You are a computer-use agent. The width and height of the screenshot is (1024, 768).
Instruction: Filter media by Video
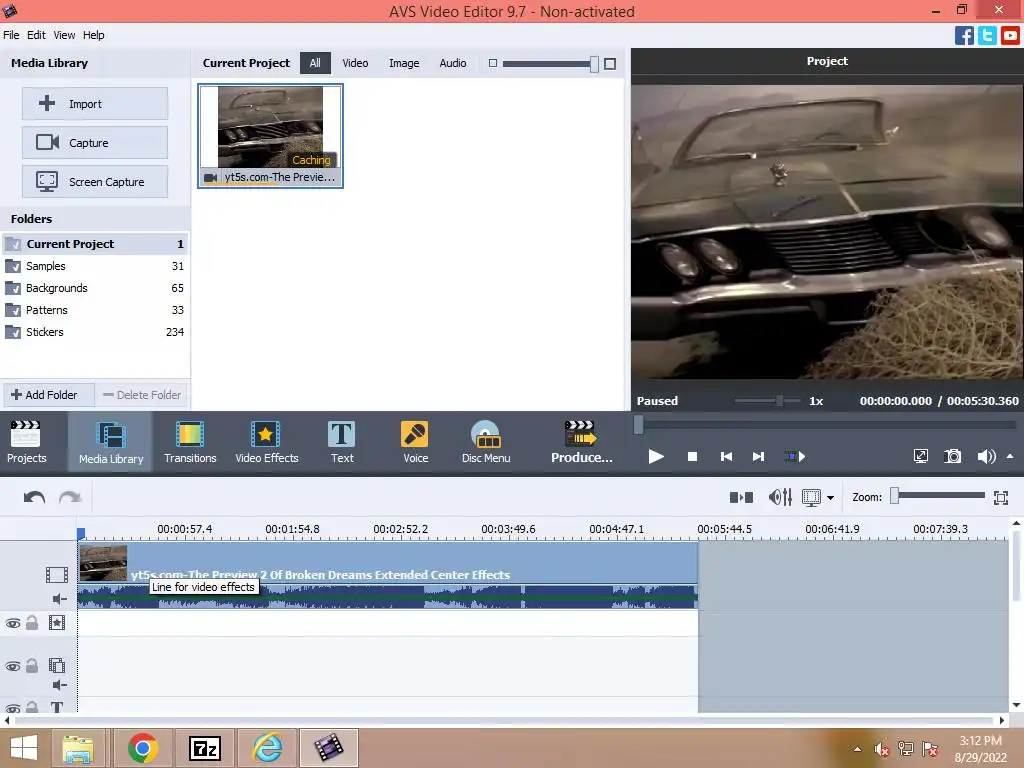pyautogui.click(x=355, y=63)
